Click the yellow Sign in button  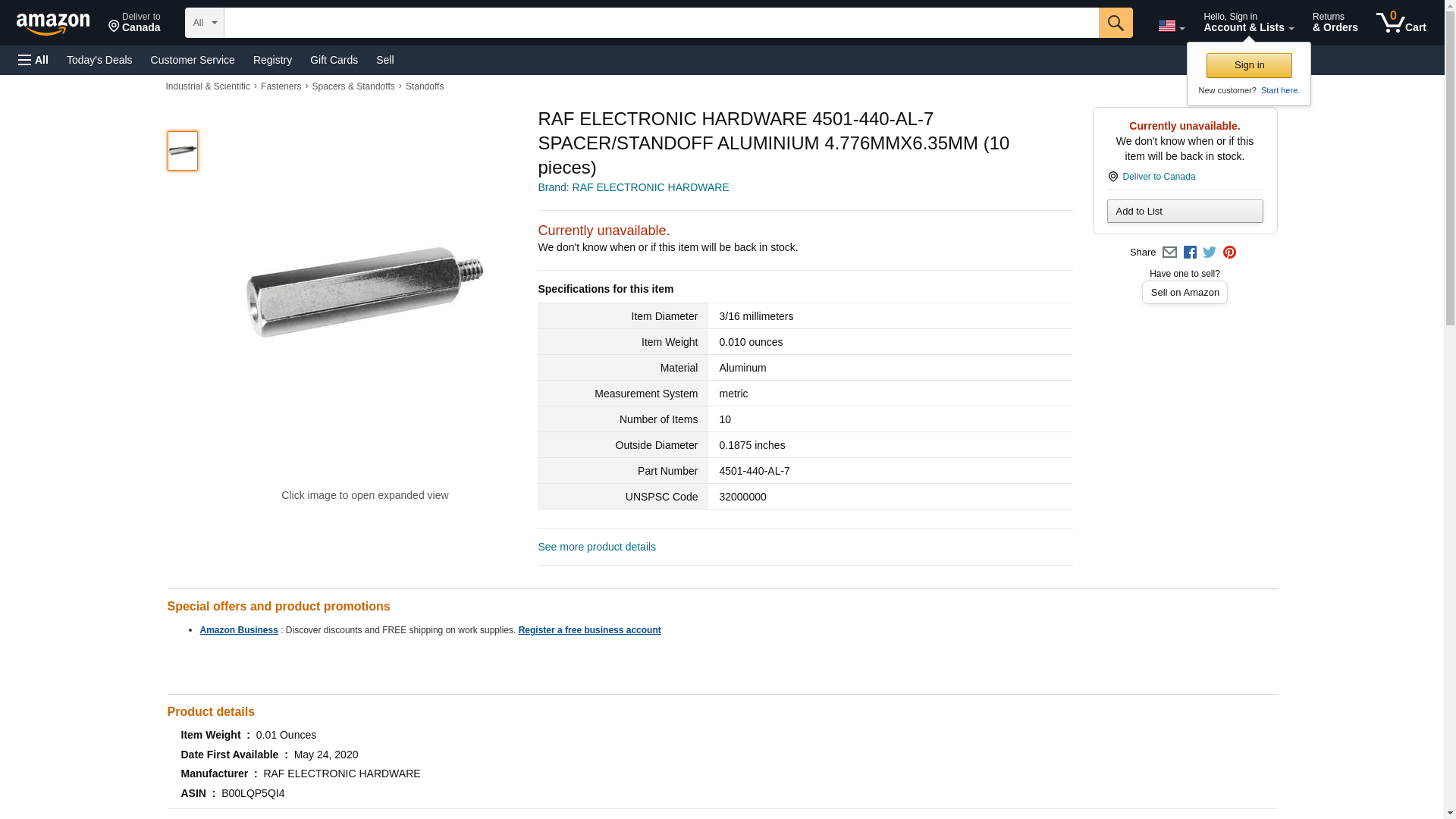[1249, 65]
